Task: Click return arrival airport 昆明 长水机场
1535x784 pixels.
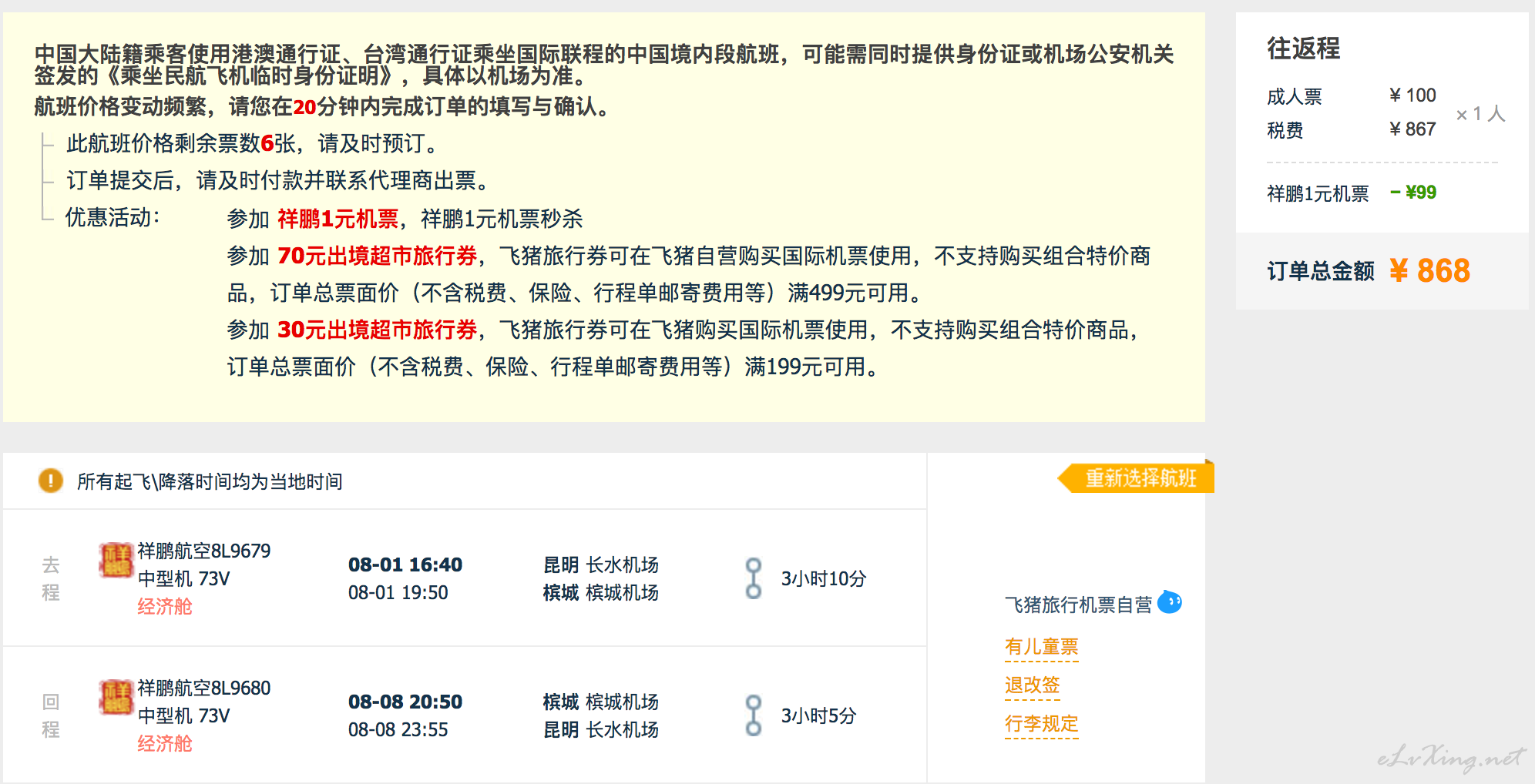Action: pos(601,729)
